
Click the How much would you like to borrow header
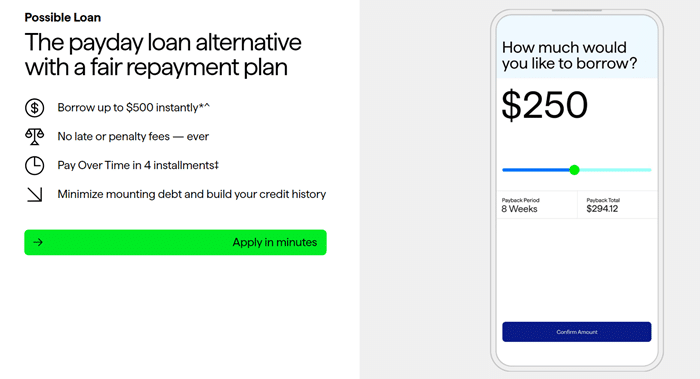[569, 55]
